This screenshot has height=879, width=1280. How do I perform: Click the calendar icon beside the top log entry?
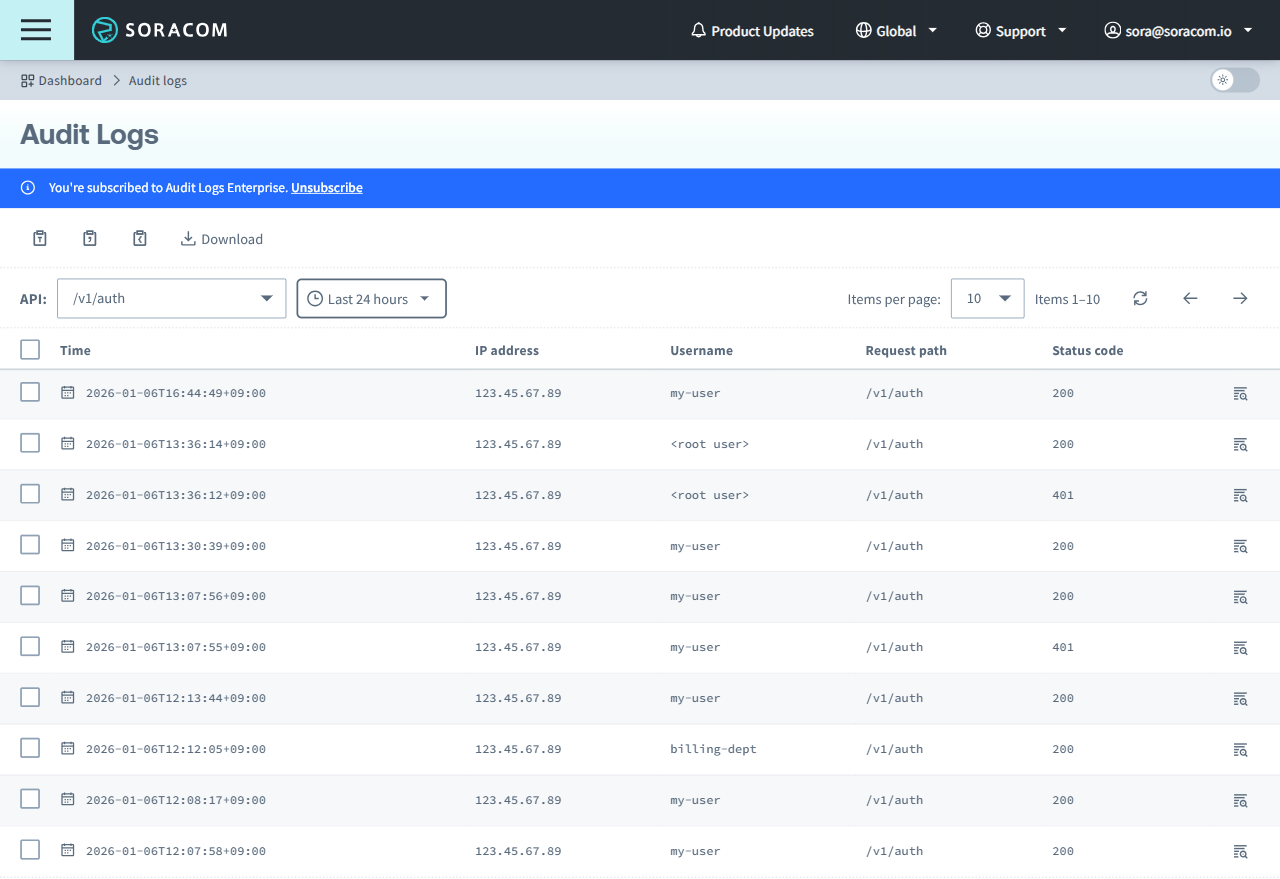pos(67,392)
